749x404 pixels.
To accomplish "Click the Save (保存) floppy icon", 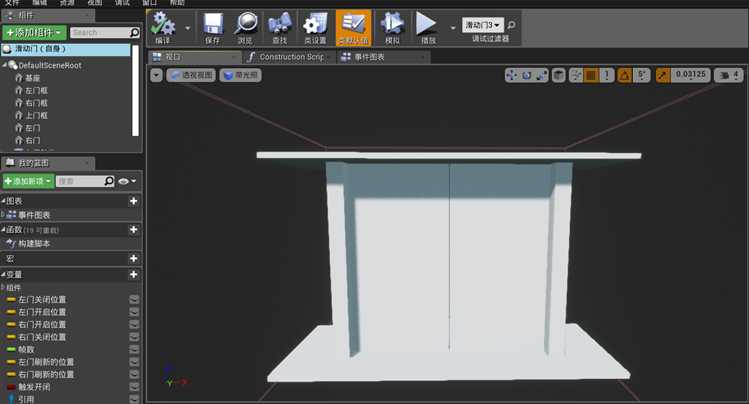I will [213, 27].
